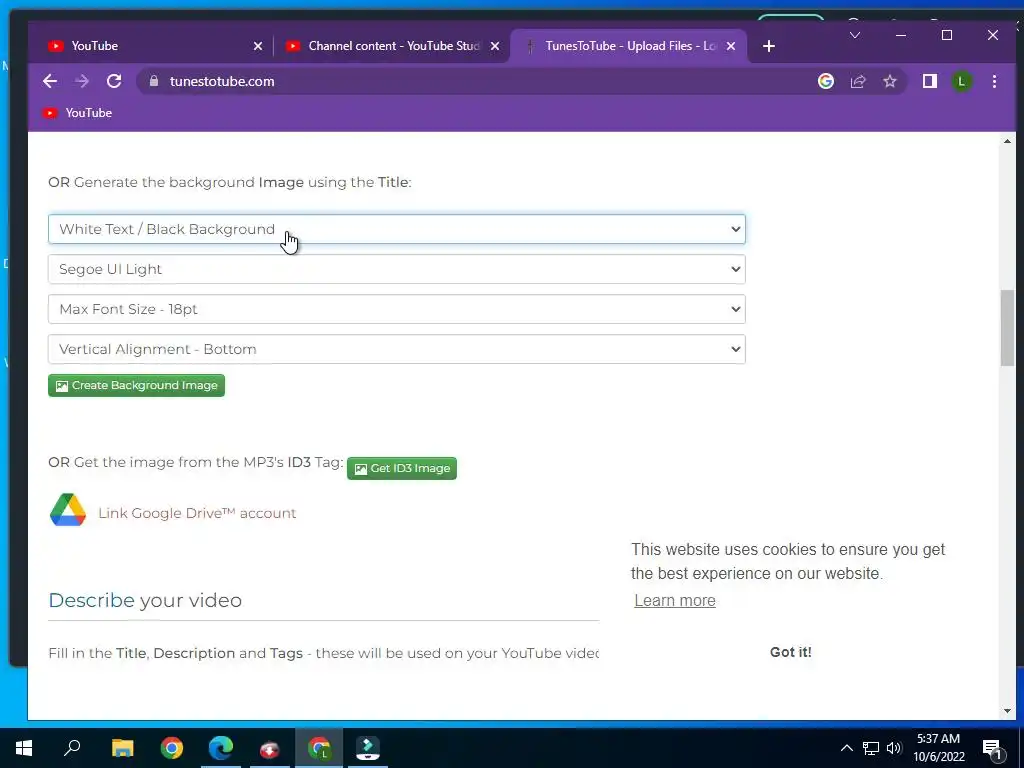Bookmark this page with the star icon
This screenshot has width=1024, height=768.
889,81
